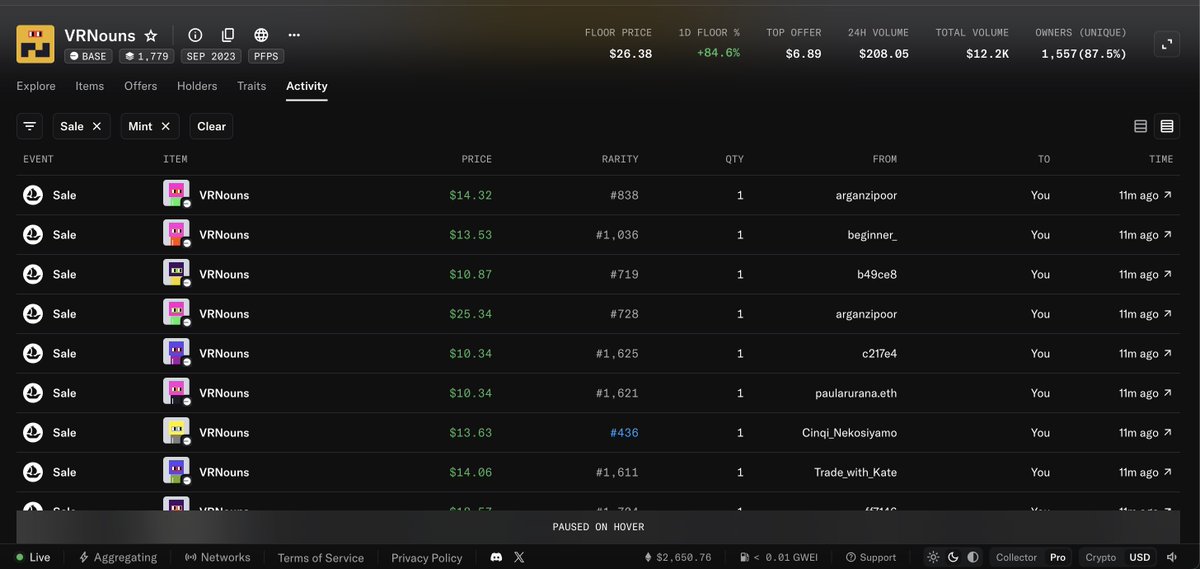Go to the Items tab
Image resolution: width=1200 pixels, height=569 pixels.
[90, 86]
